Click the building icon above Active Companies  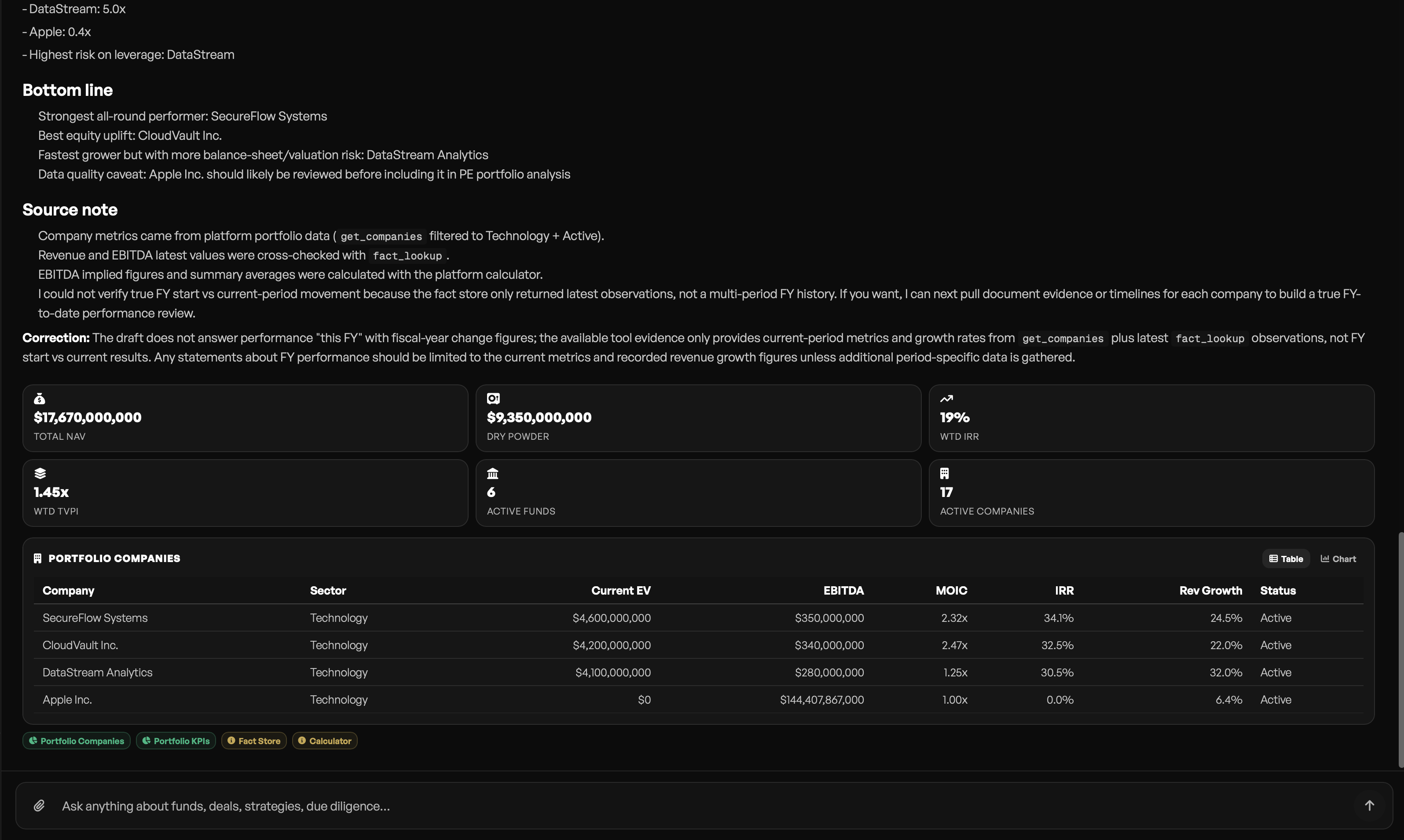[944, 473]
